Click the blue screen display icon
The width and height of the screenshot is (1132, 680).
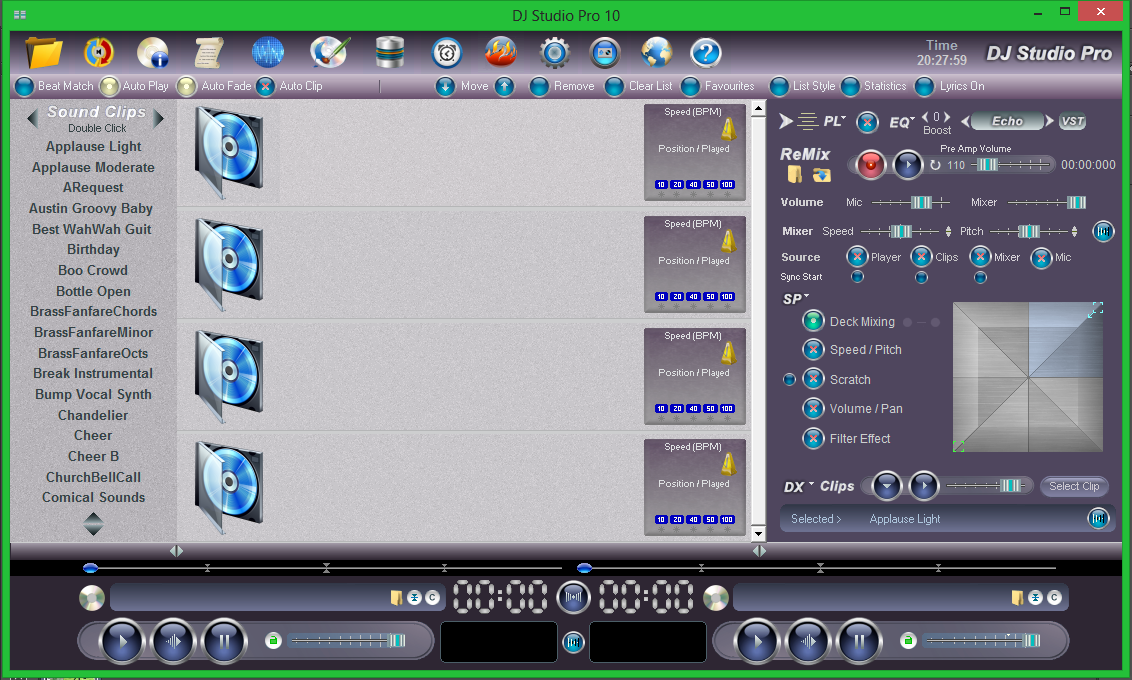point(605,53)
